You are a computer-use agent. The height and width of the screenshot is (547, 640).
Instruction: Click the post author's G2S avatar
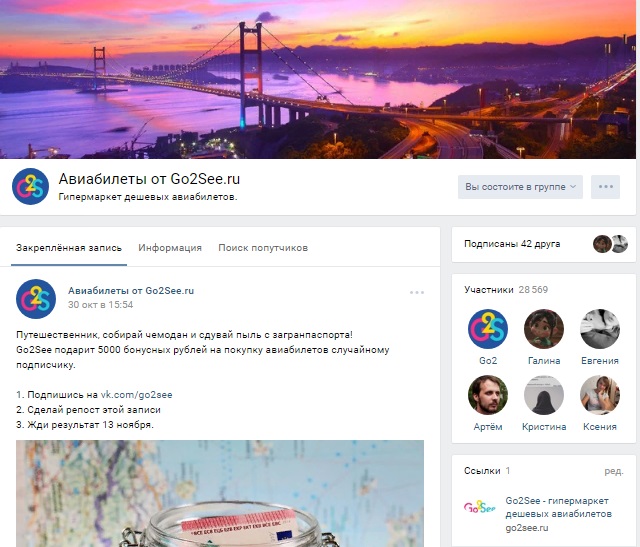[x=36, y=299]
